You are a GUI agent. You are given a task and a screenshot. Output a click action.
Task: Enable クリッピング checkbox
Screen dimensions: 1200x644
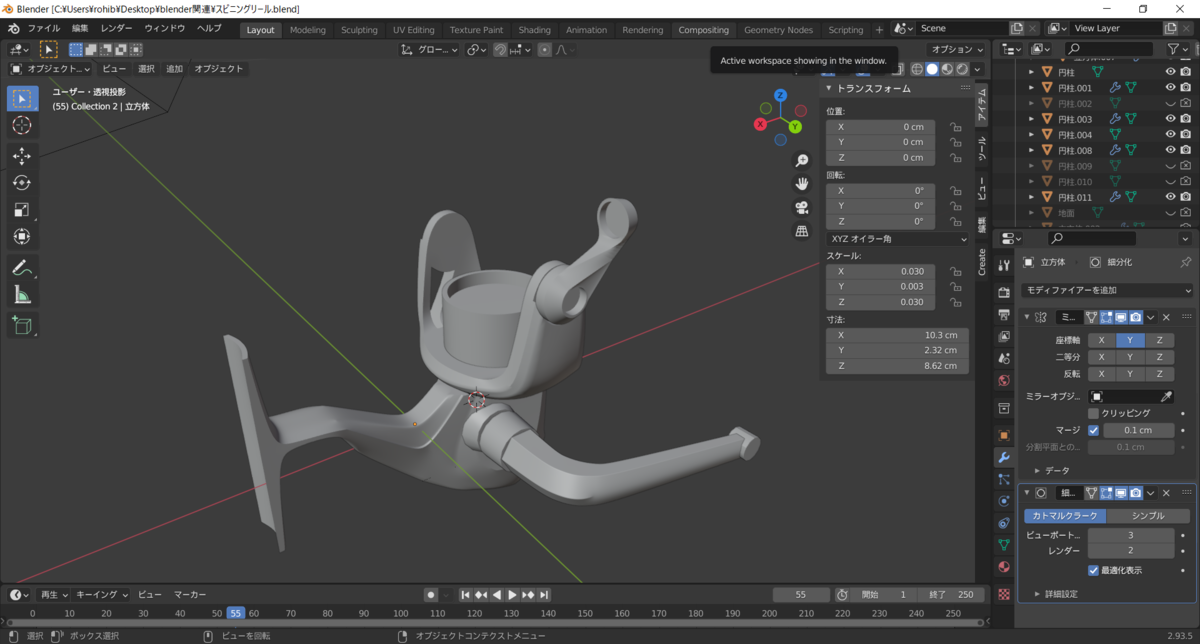coord(1093,413)
